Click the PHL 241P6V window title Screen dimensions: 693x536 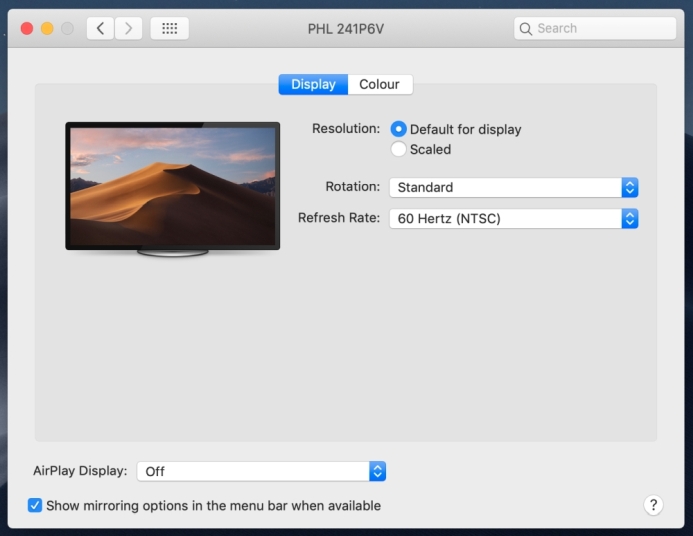[x=346, y=29]
